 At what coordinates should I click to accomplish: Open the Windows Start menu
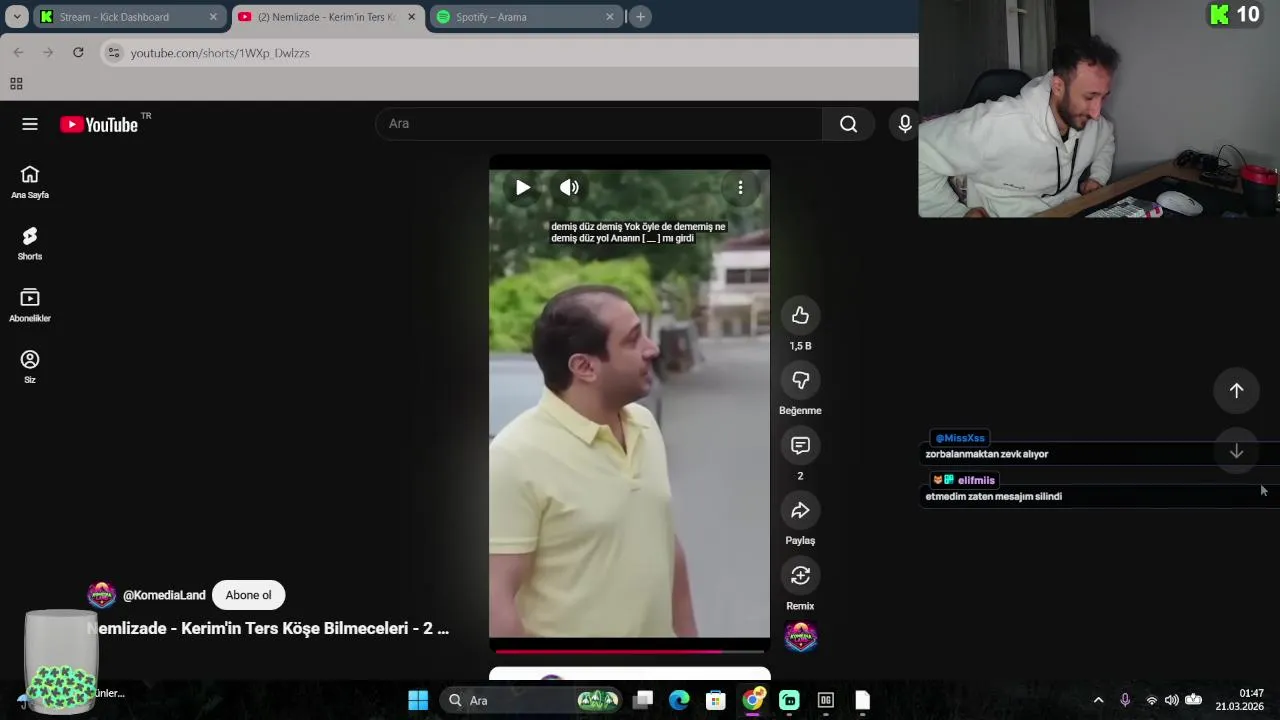pos(418,700)
